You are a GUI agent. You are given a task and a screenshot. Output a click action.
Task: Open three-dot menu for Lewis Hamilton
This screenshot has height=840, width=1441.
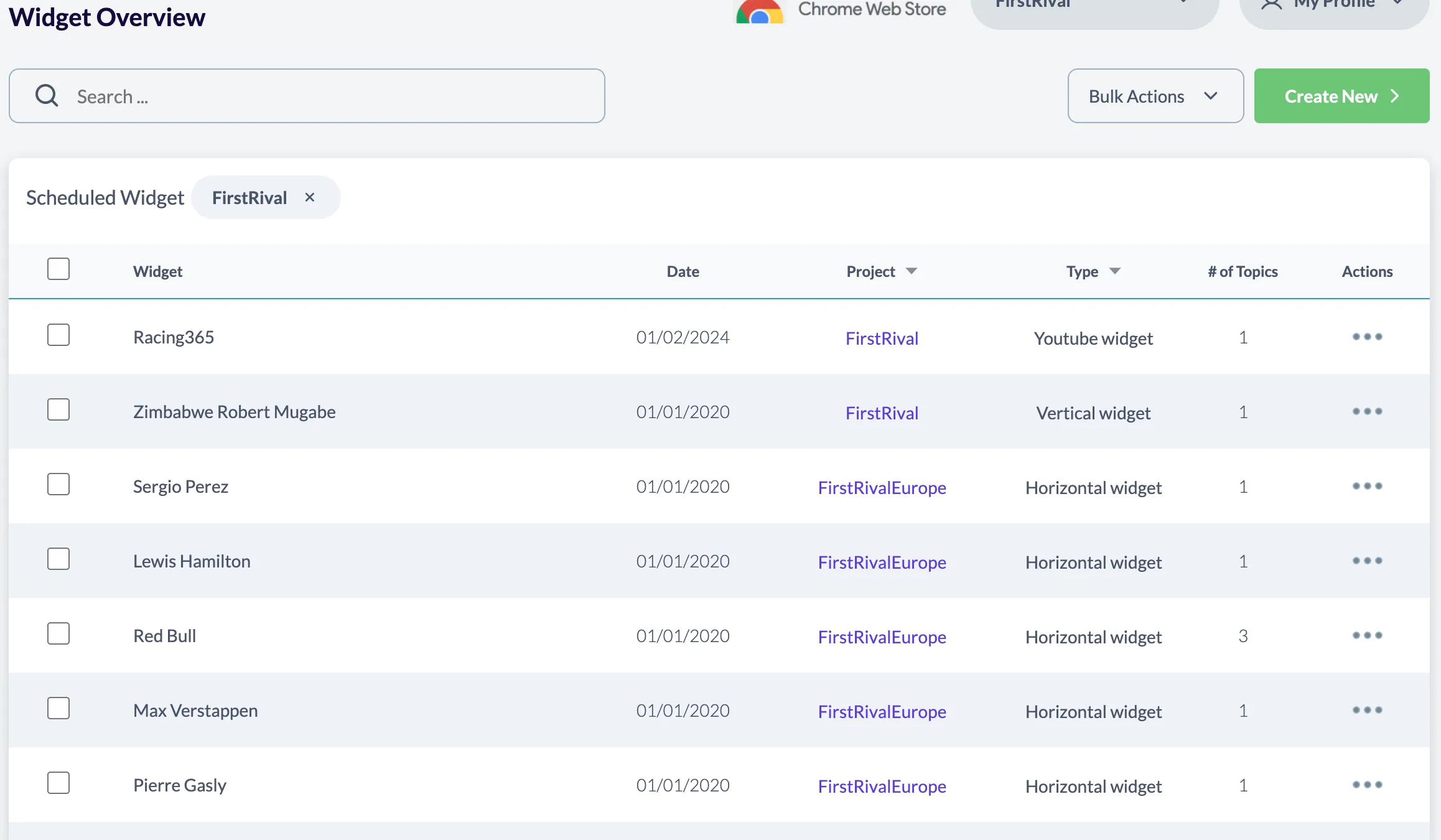(x=1367, y=561)
